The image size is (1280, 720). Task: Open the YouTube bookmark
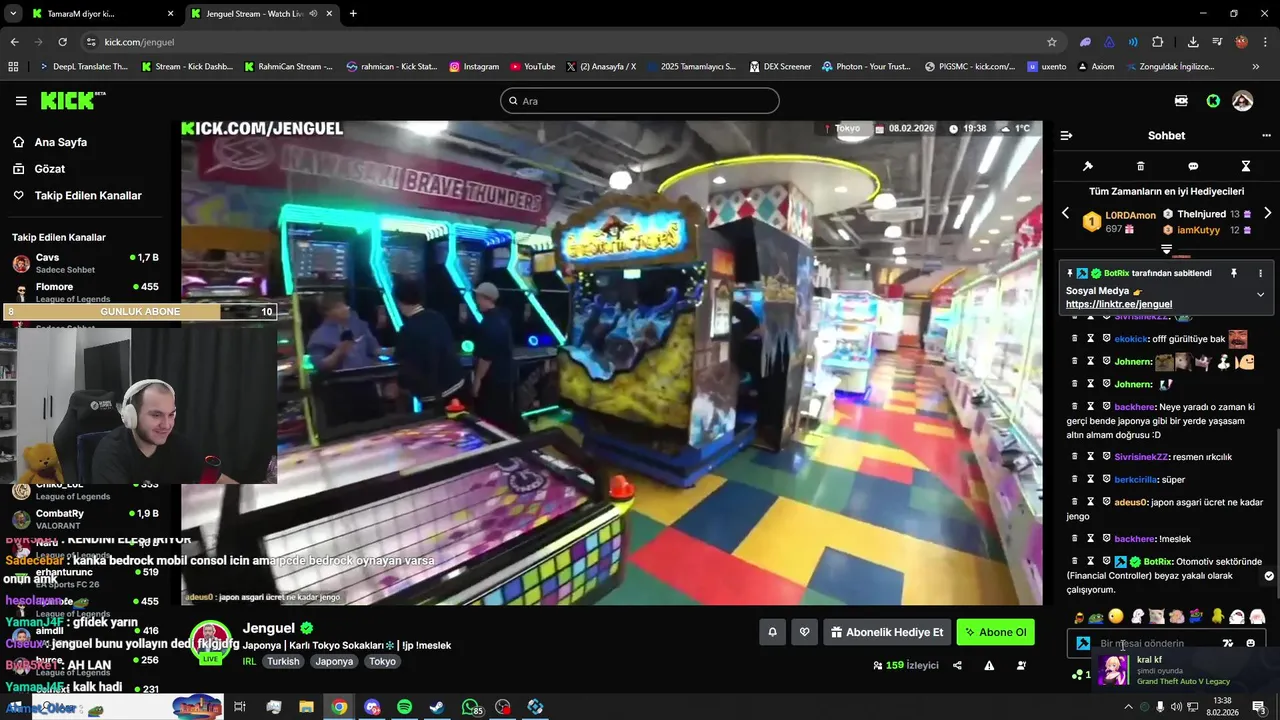(533, 67)
